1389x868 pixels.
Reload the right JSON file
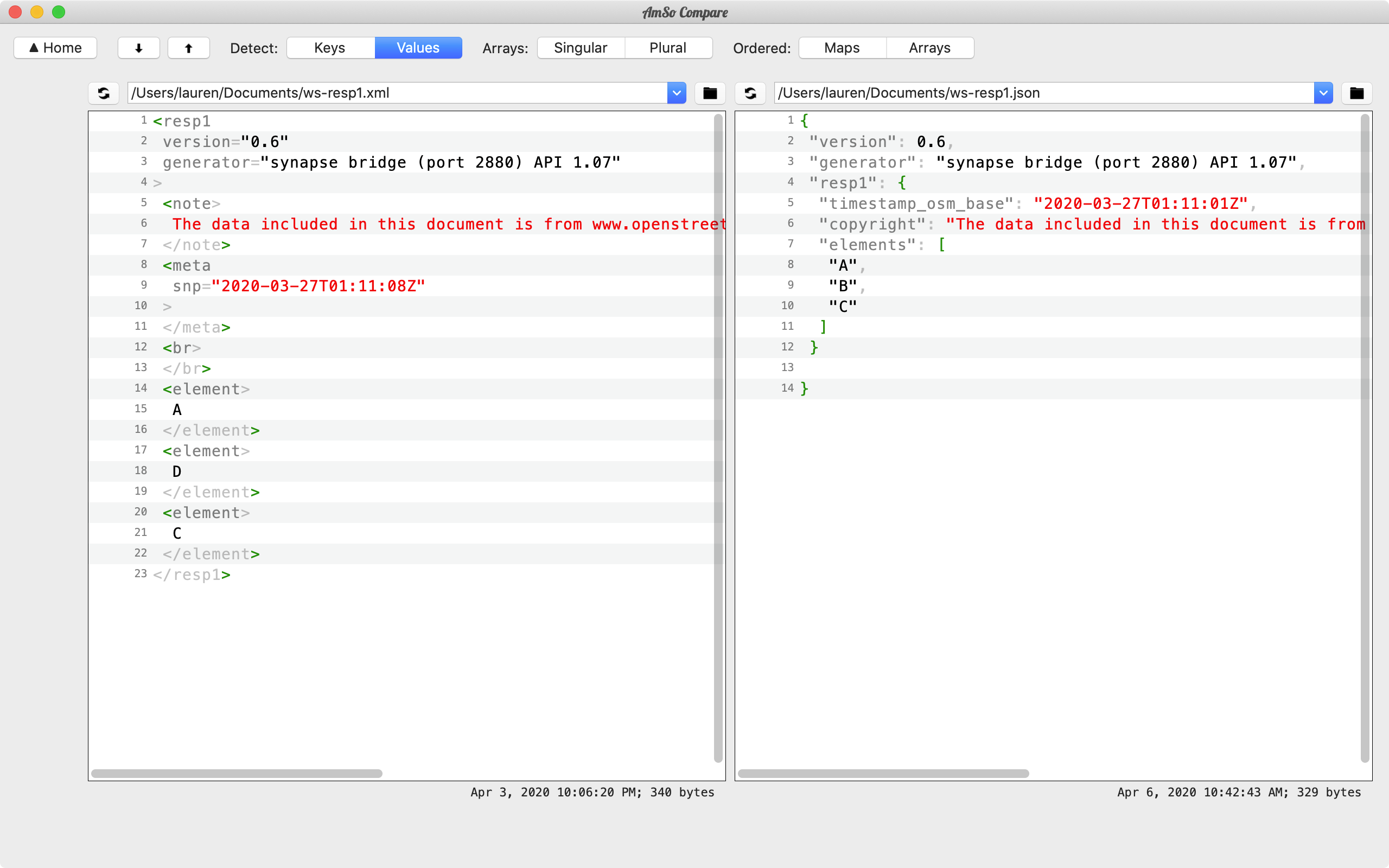click(750, 93)
